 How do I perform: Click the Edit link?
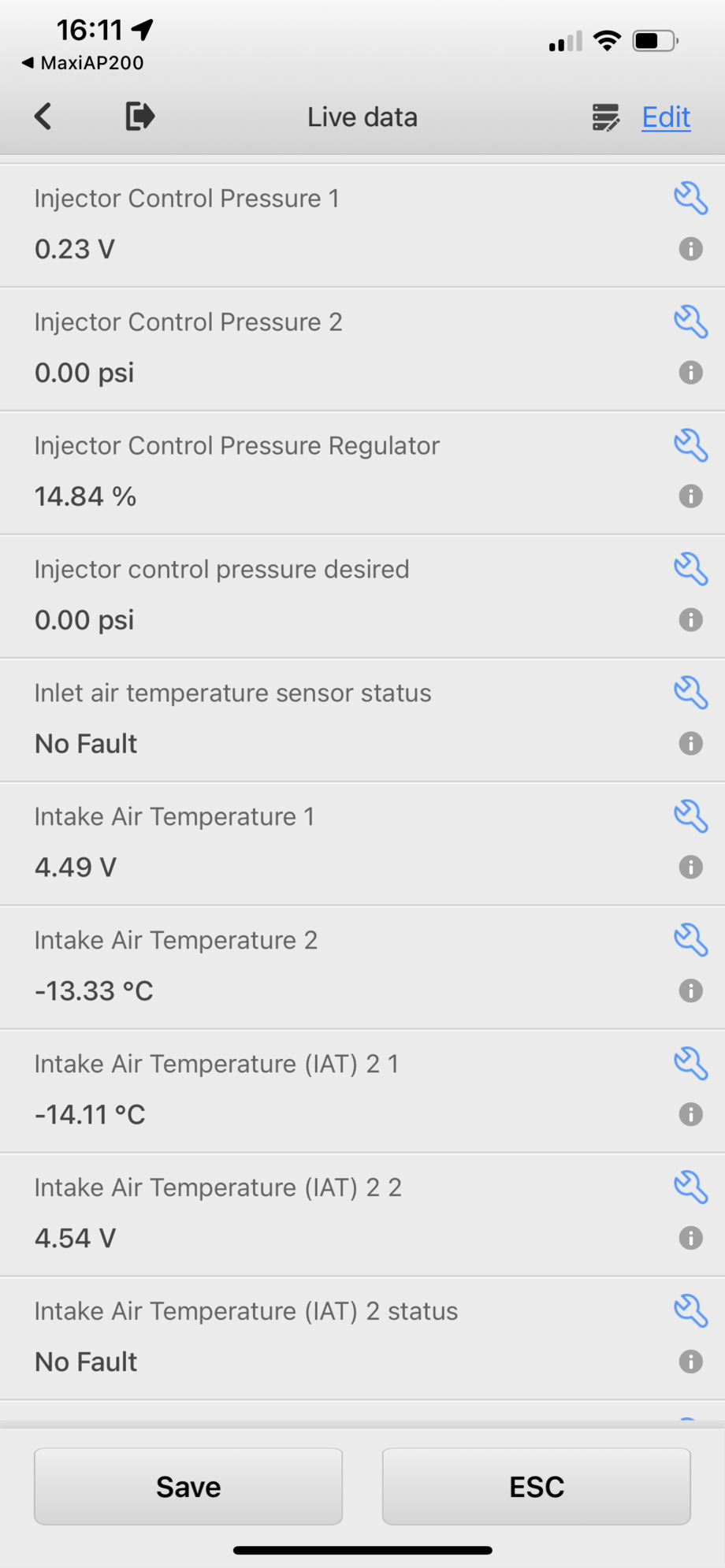pyautogui.click(x=666, y=117)
